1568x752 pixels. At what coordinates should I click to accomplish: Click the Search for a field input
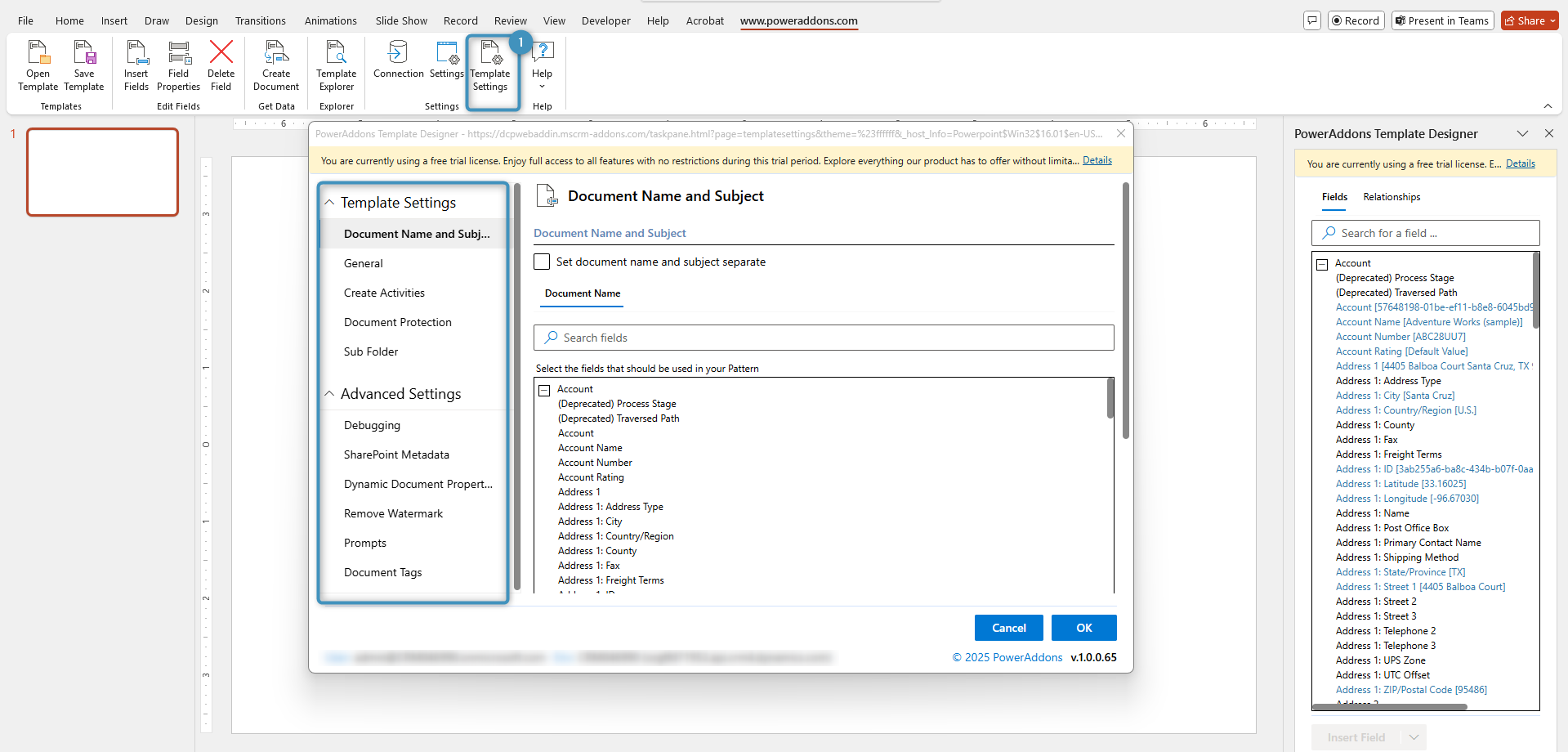click(1425, 233)
